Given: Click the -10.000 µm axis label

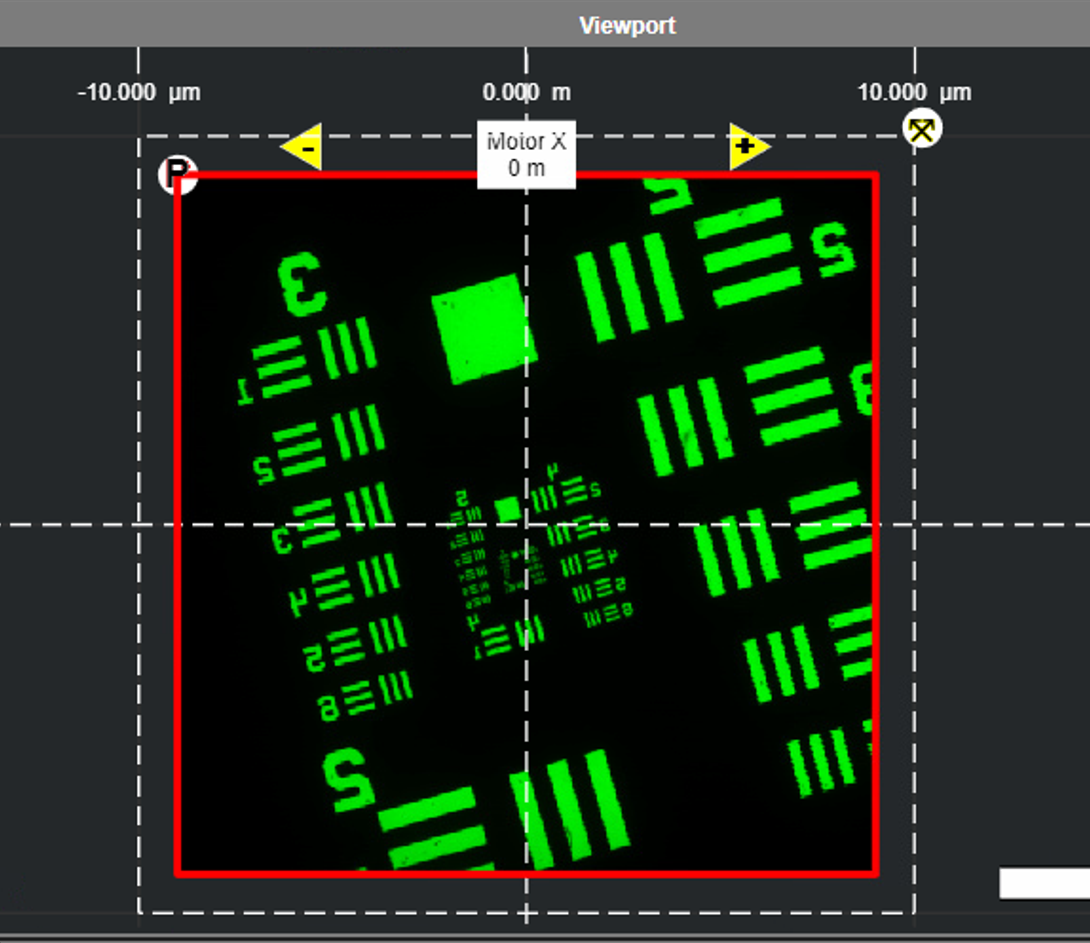Looking at the screenshot, I should pos(139,93).
